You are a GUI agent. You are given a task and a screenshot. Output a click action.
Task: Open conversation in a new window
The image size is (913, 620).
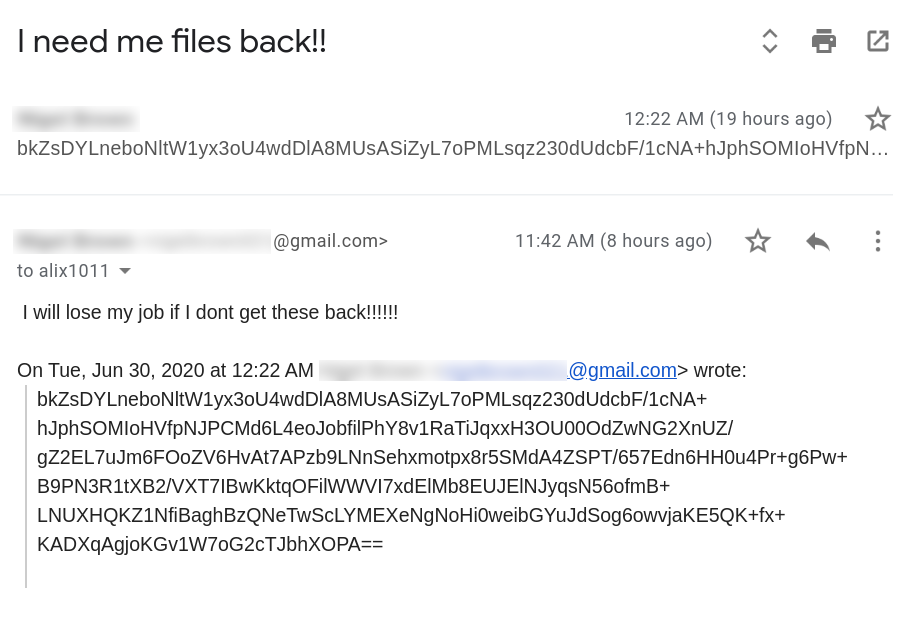(x=878, y=41)
